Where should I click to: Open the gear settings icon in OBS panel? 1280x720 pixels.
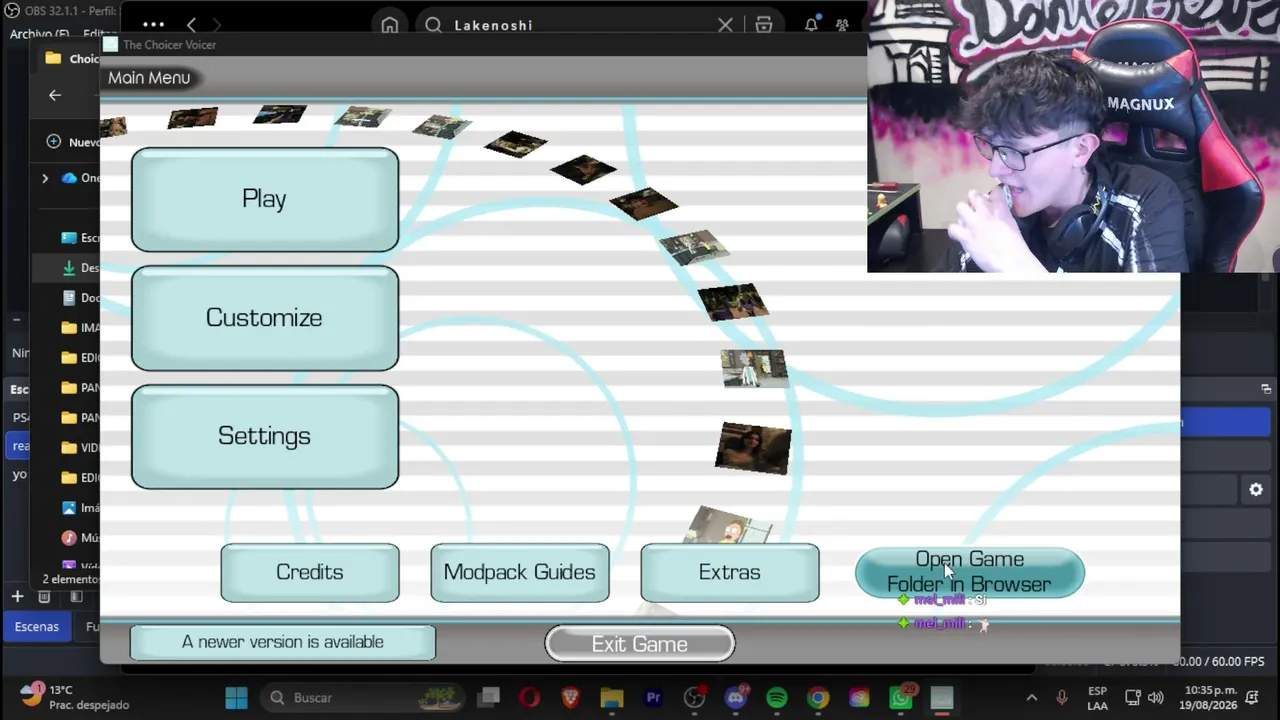[x=1256, y=490]
